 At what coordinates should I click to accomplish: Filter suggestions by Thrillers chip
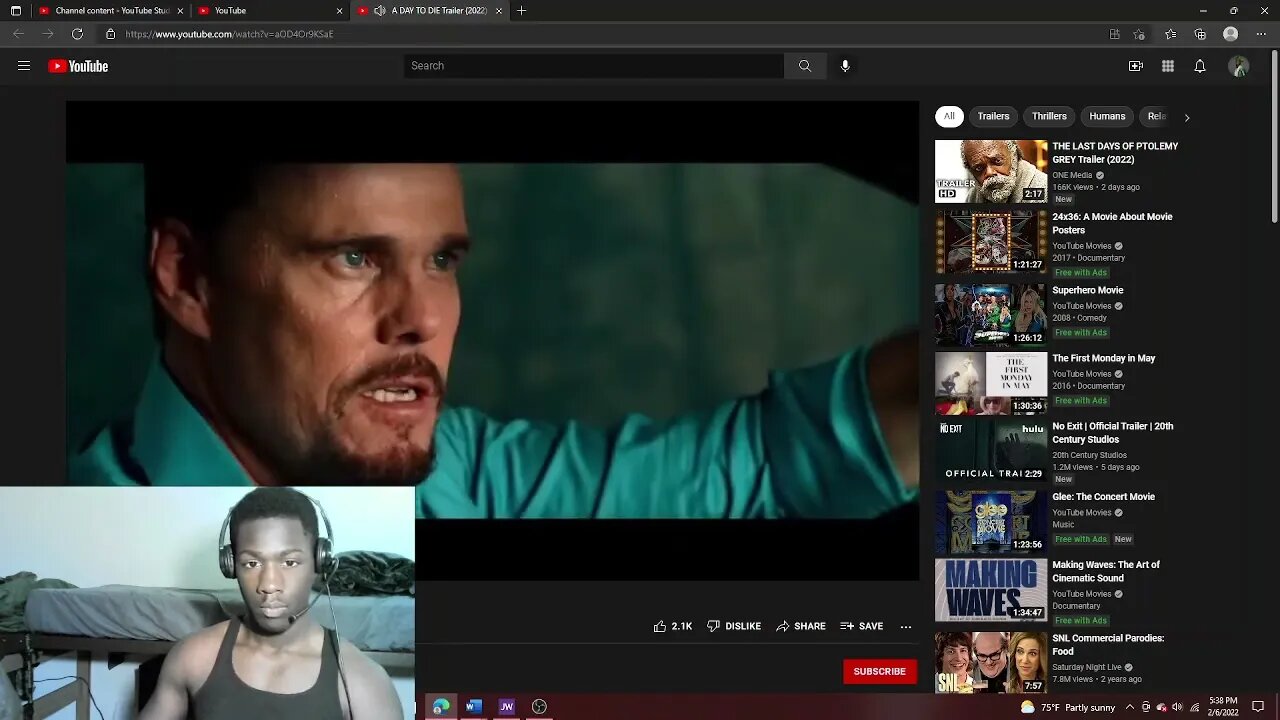(x=1049, y=116)
